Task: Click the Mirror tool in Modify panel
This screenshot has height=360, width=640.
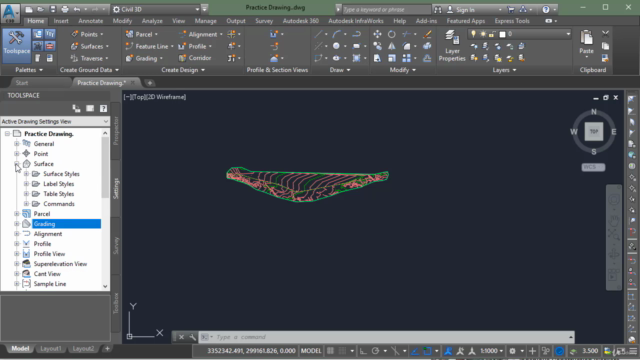Action: click(391, 46)
